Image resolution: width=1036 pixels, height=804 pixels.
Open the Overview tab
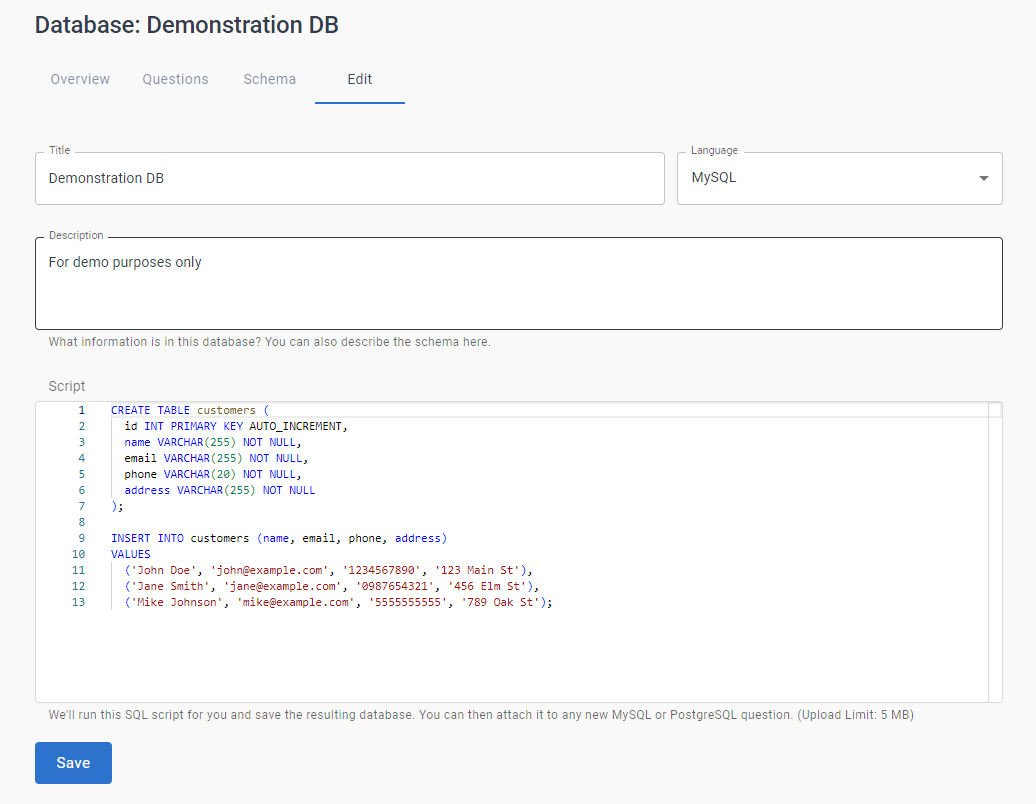point(80,79)
